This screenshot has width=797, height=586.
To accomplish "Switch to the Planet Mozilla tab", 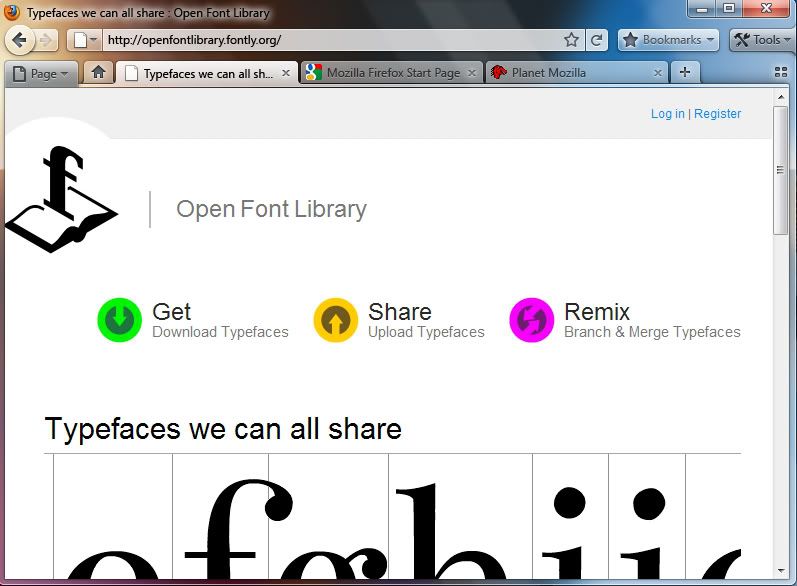I will tap(577, 73).
